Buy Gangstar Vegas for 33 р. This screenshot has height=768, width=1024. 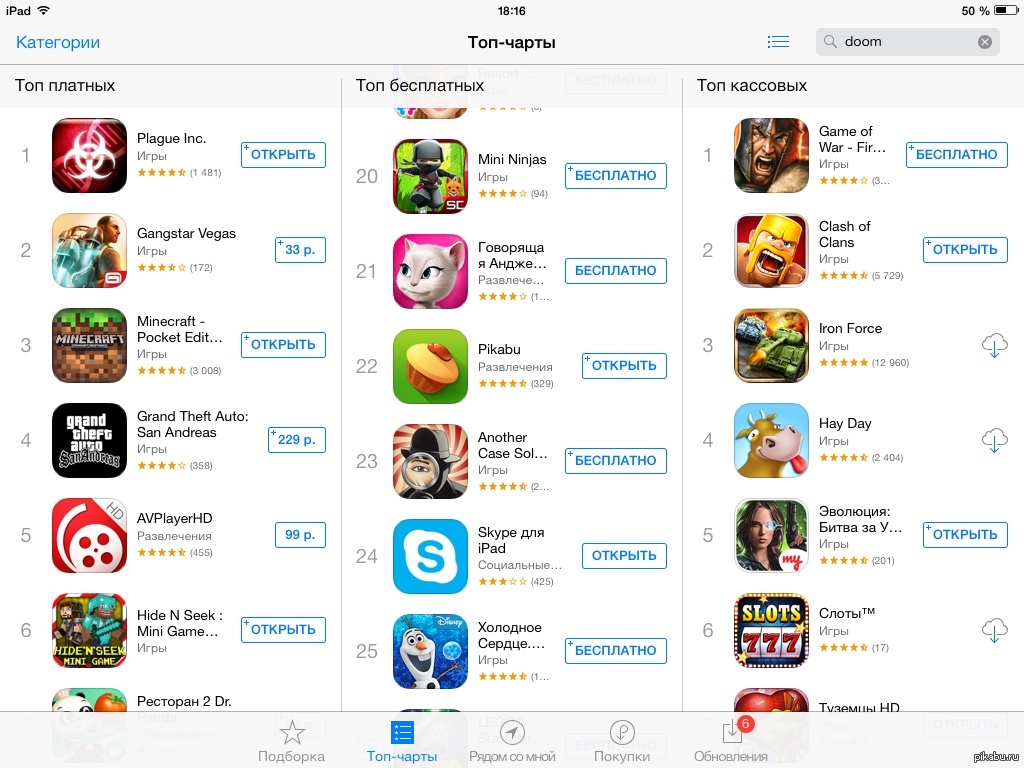pos(300,249)
